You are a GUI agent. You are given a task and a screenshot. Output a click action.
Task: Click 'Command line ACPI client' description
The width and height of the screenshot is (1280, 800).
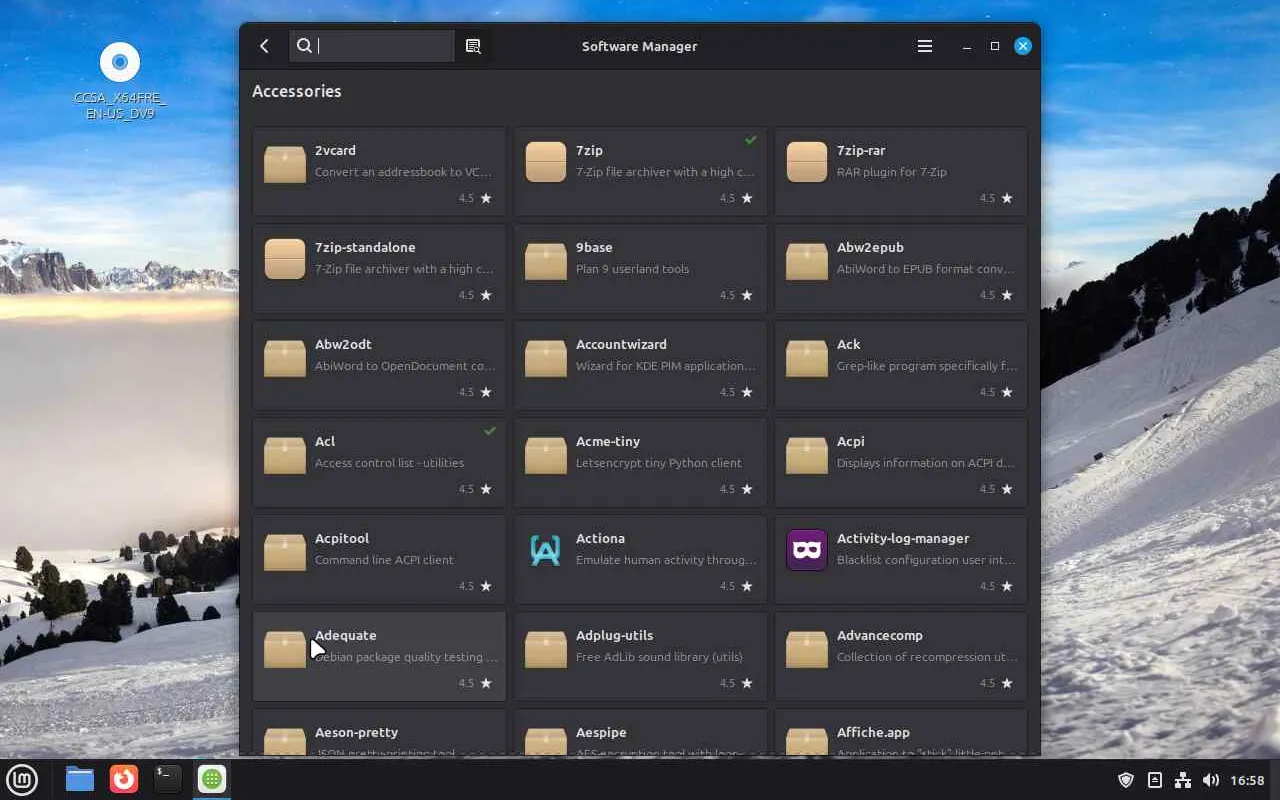[384, 560]
